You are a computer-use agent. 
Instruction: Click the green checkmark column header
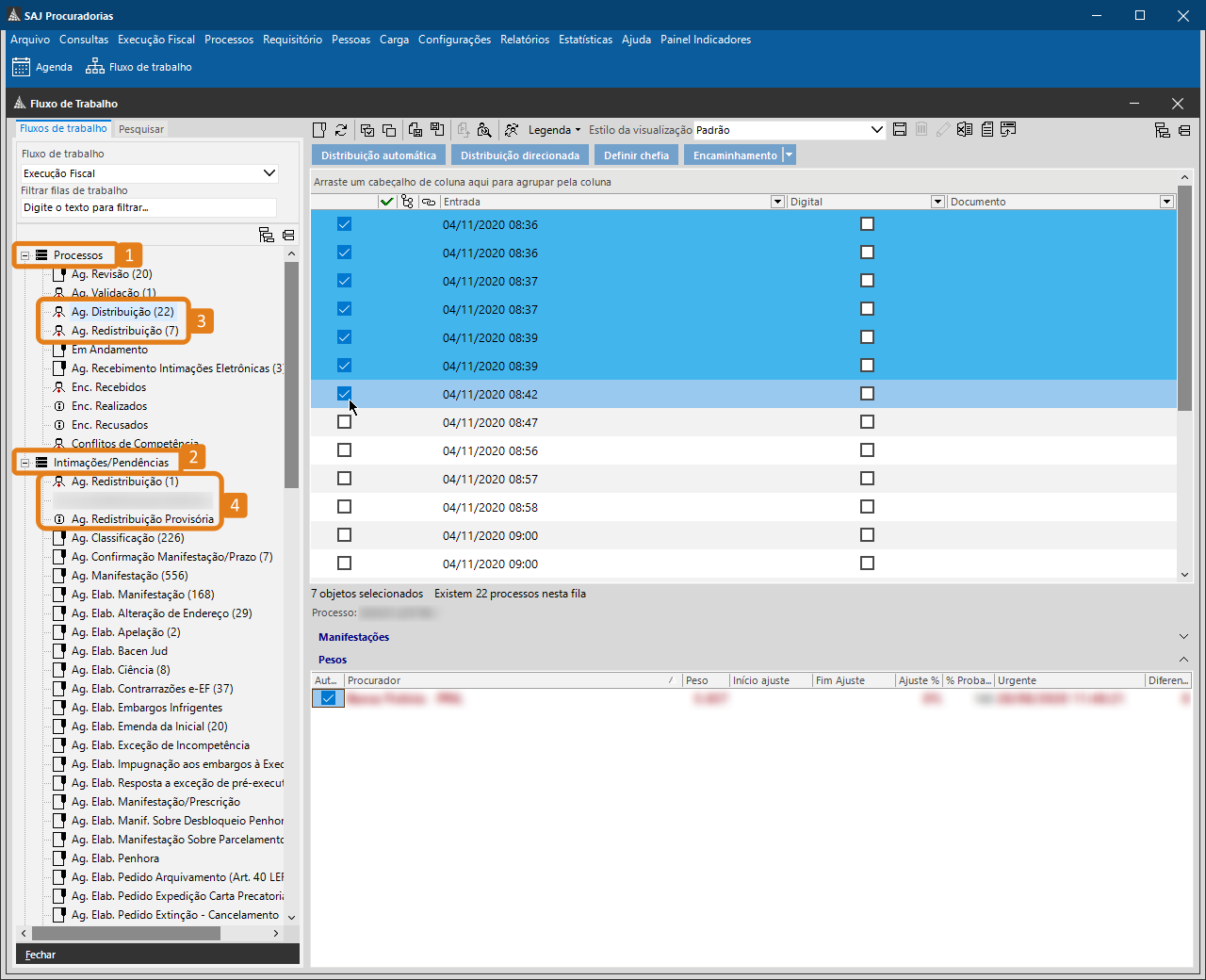point(386,202)
